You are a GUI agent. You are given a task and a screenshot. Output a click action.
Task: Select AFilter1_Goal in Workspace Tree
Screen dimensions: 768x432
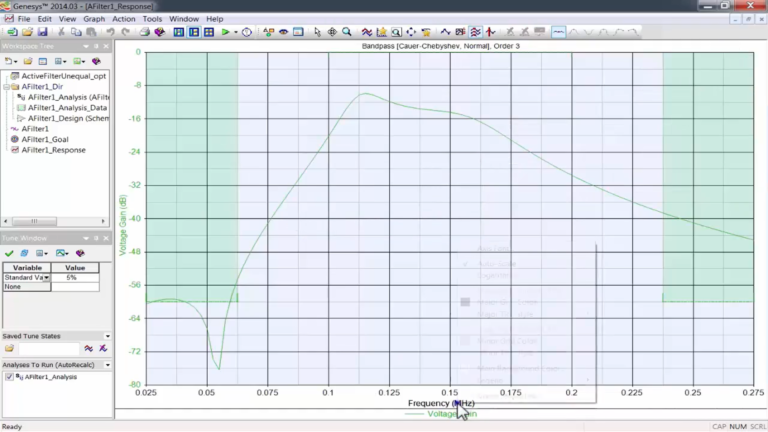point(45,140)
